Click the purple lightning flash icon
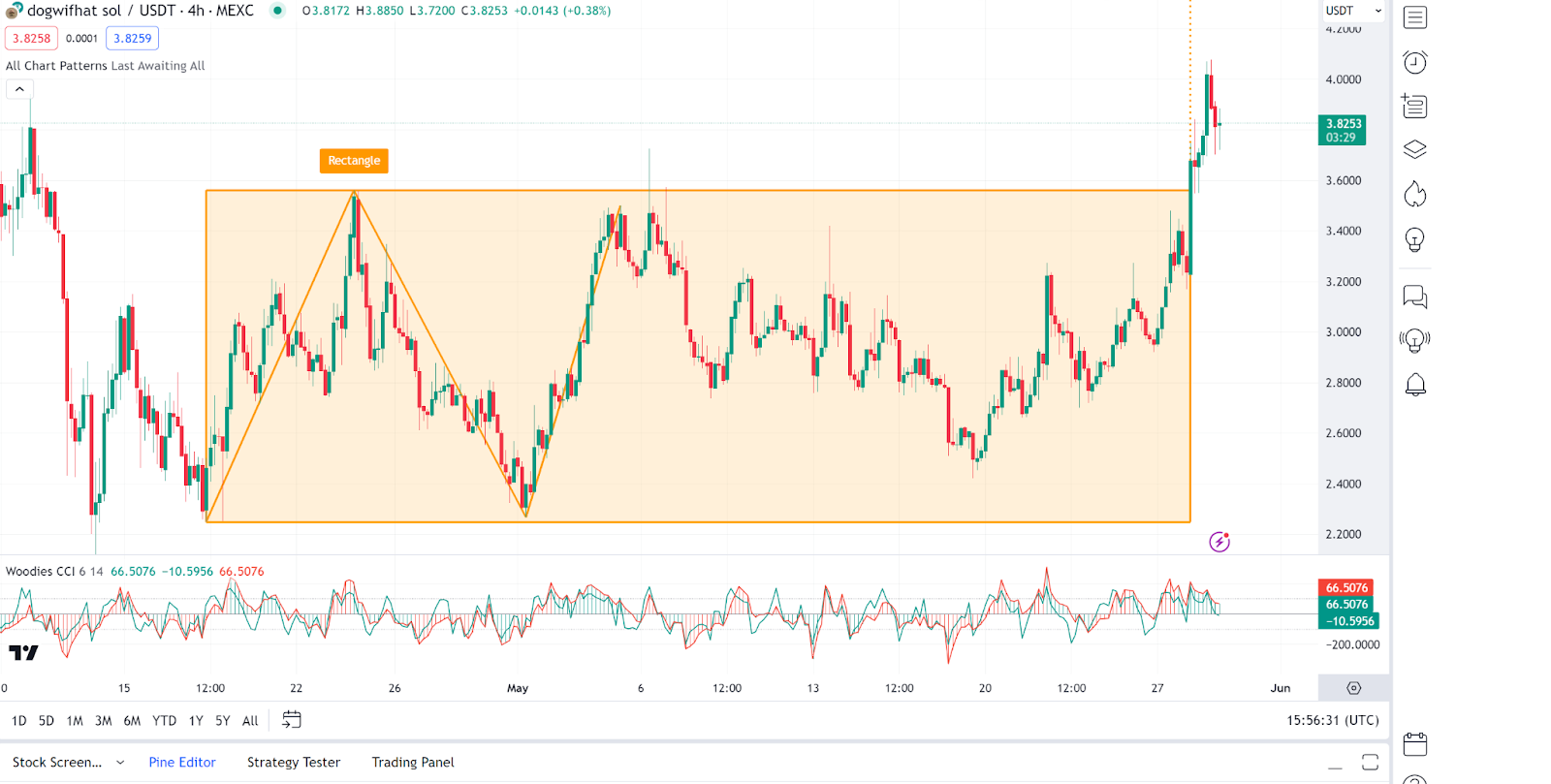Screen dimensions: 1551x784 pos(1219,542)
